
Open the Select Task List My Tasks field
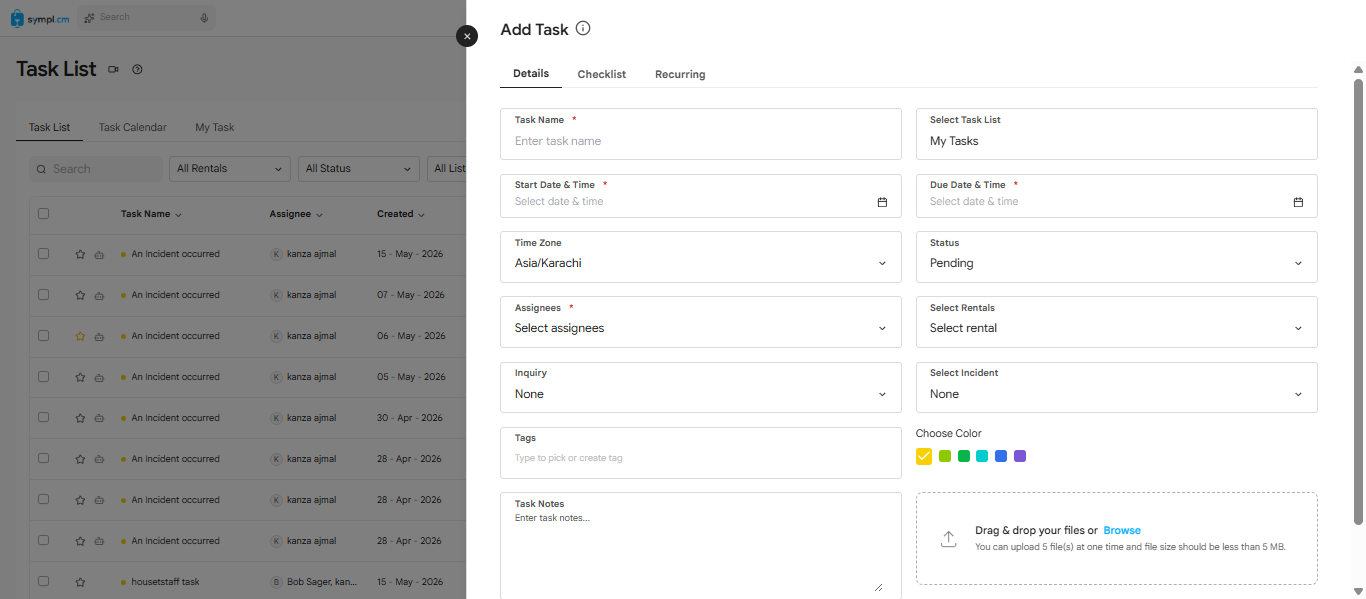(x=1117, y=134)
